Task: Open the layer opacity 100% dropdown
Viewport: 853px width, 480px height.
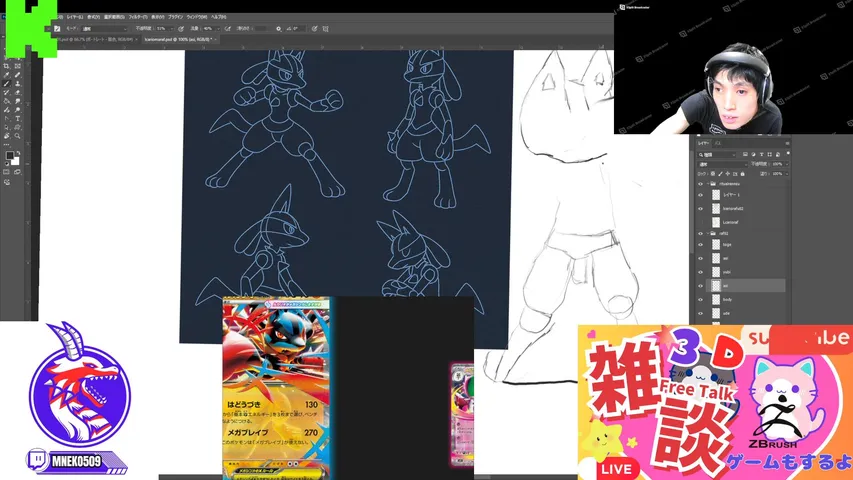Action: pos(787,164)
